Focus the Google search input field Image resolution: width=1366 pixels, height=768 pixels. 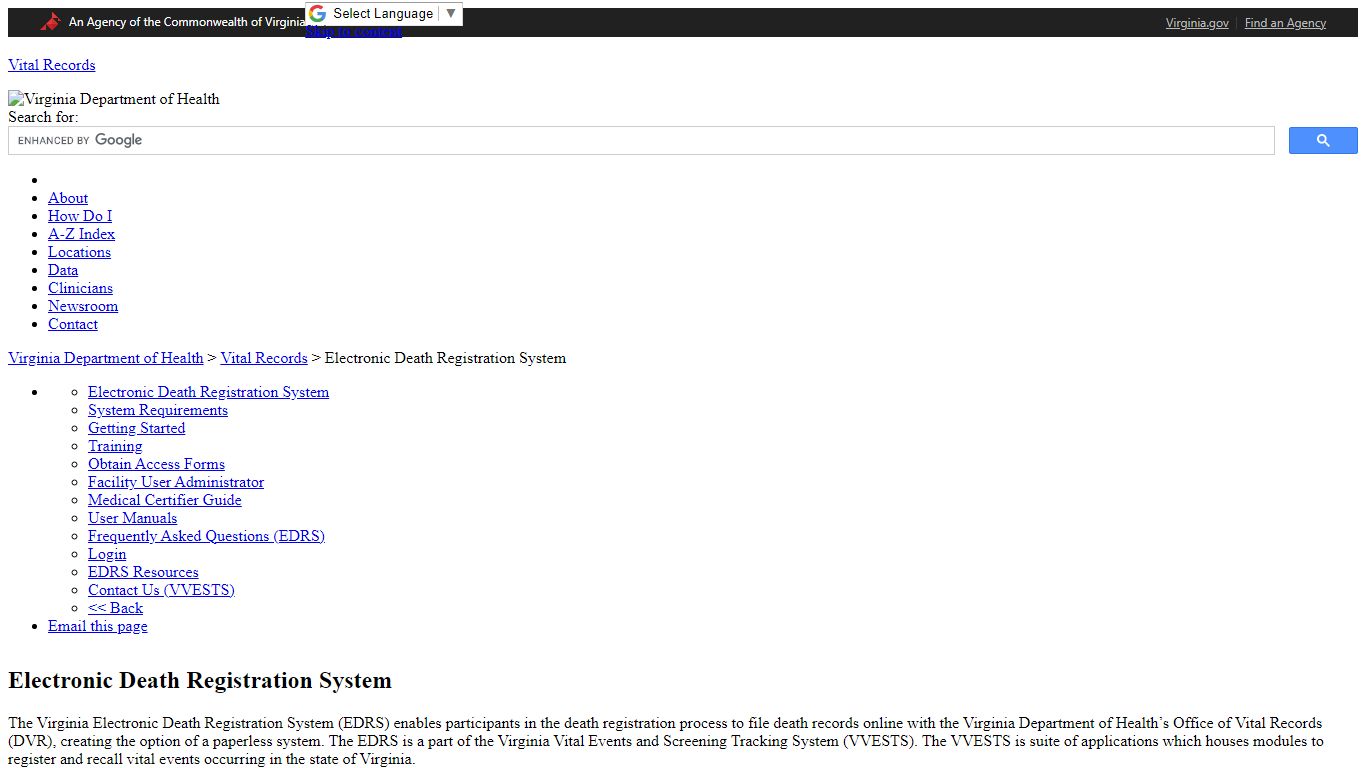click(641, 141)
